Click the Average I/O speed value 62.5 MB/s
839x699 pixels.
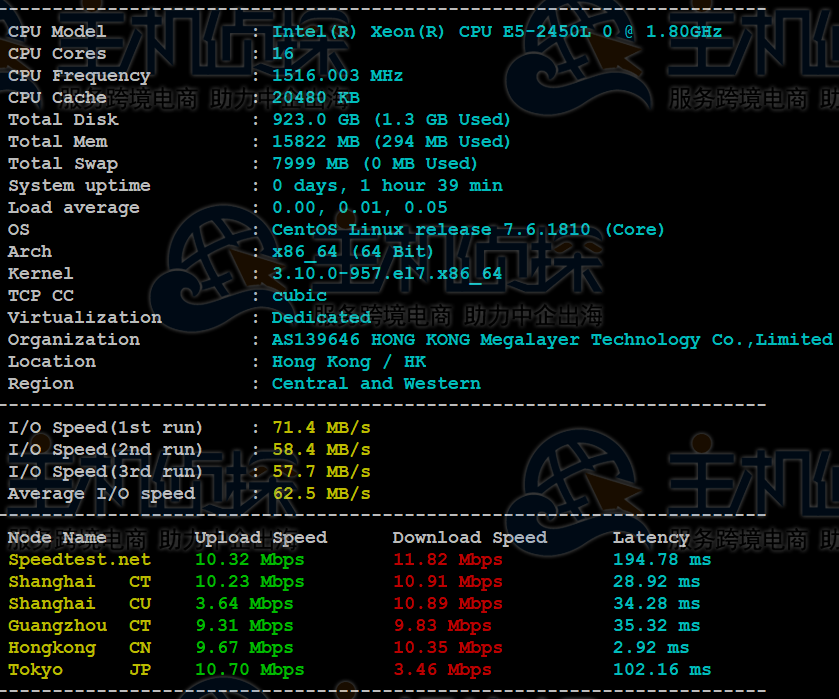click(x=321, y=493)
